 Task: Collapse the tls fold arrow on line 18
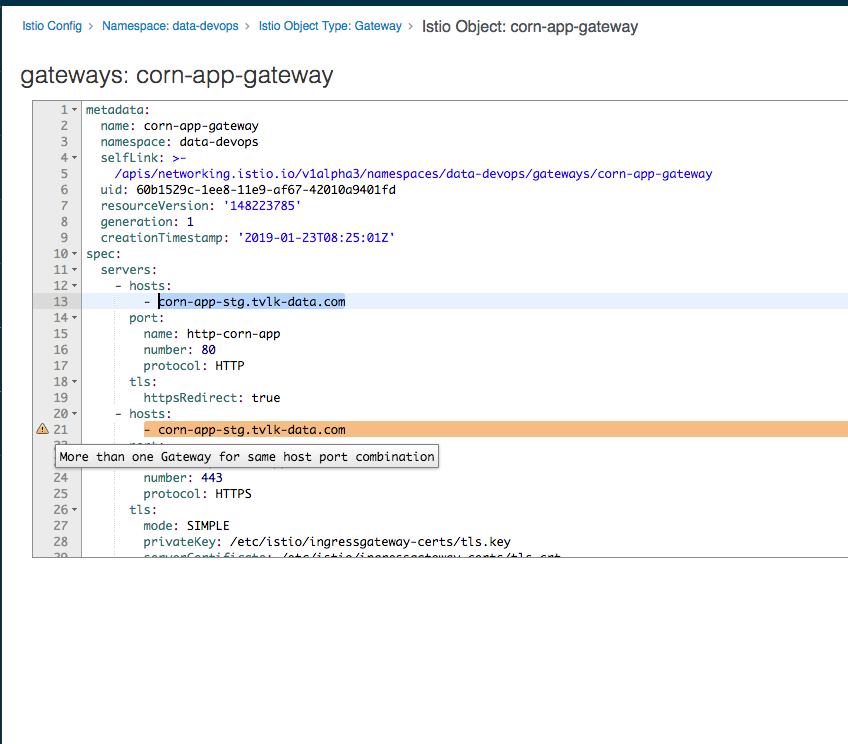[75, 382]
